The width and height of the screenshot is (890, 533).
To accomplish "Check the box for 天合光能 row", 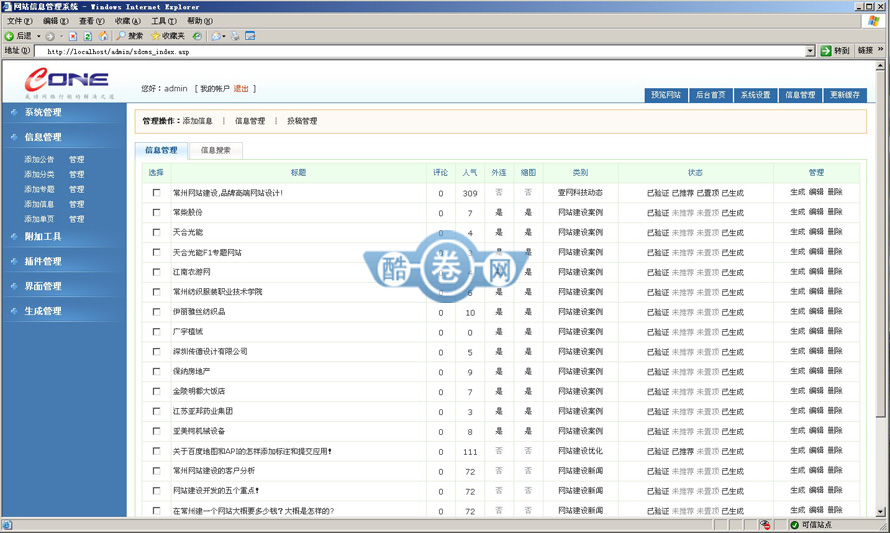I will (x=156, y=232).
